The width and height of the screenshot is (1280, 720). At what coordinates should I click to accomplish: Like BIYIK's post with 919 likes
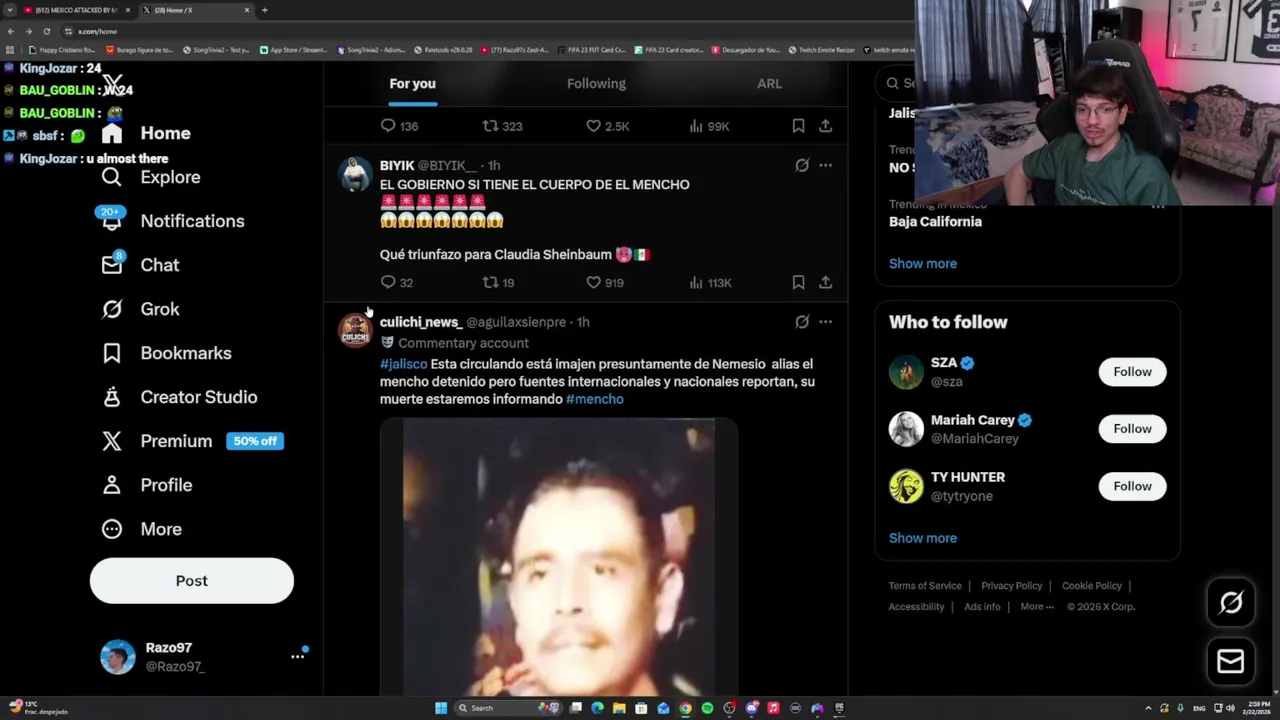pyautogui.click(x=605, y=283)
